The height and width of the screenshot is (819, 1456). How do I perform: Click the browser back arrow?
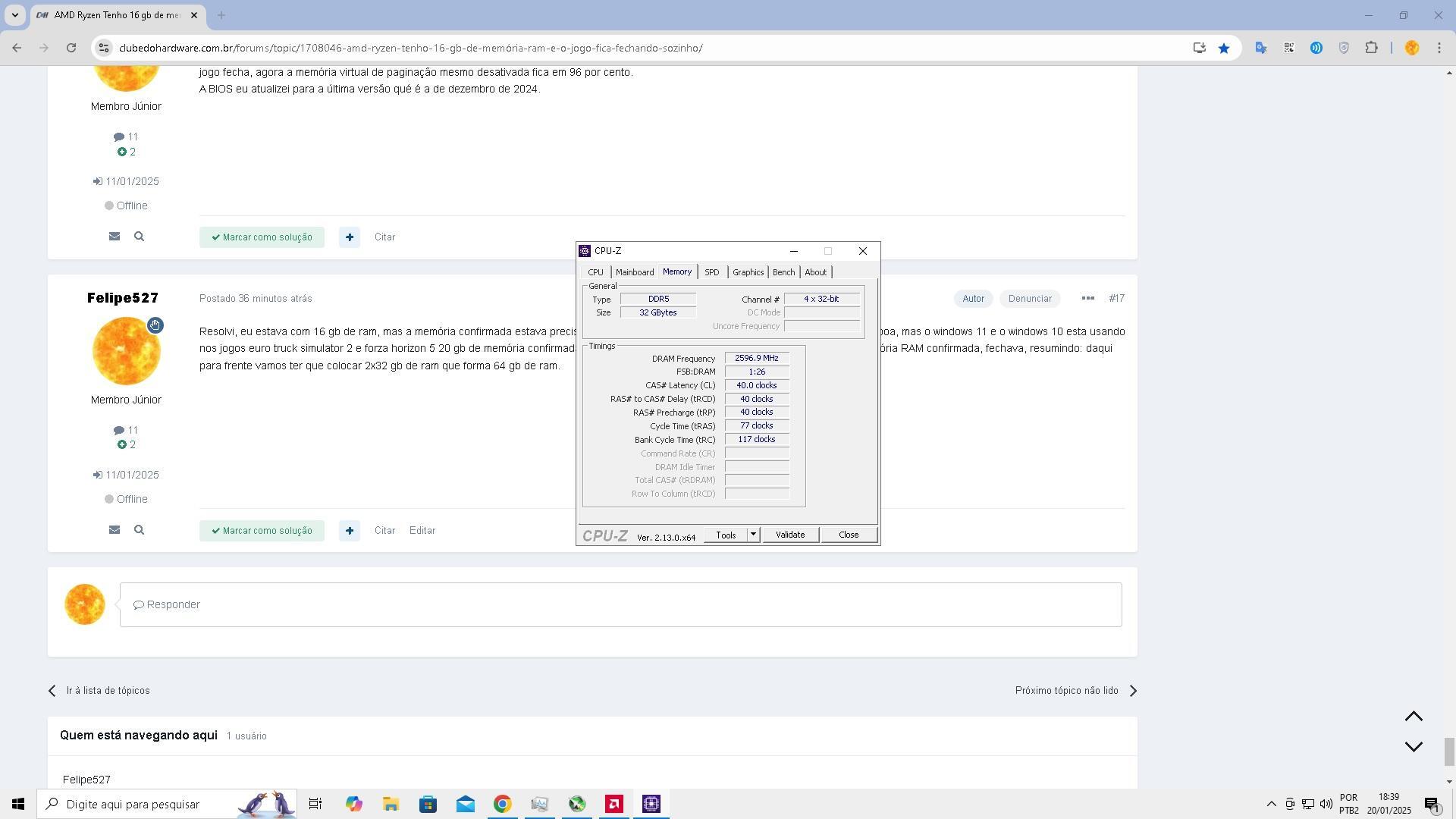coord(17,48)
